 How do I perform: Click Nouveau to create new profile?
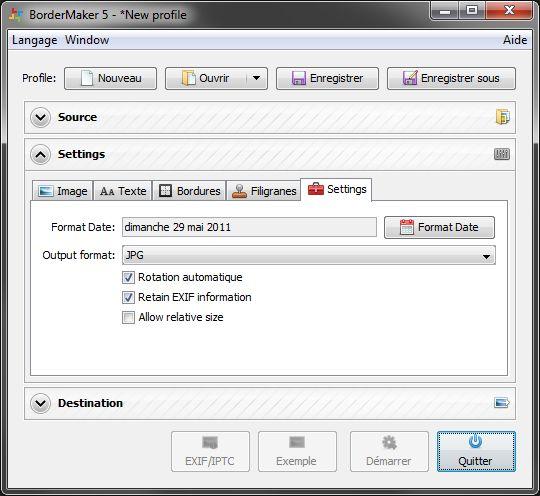pyautogui.click(x=110, y=78)
